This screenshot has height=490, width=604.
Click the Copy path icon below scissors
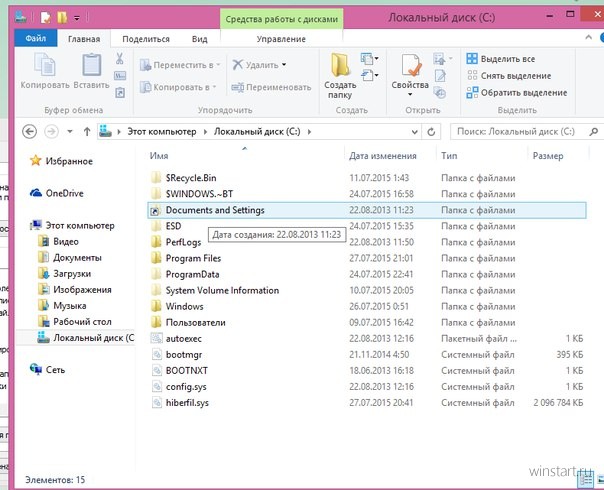(120, 76)
